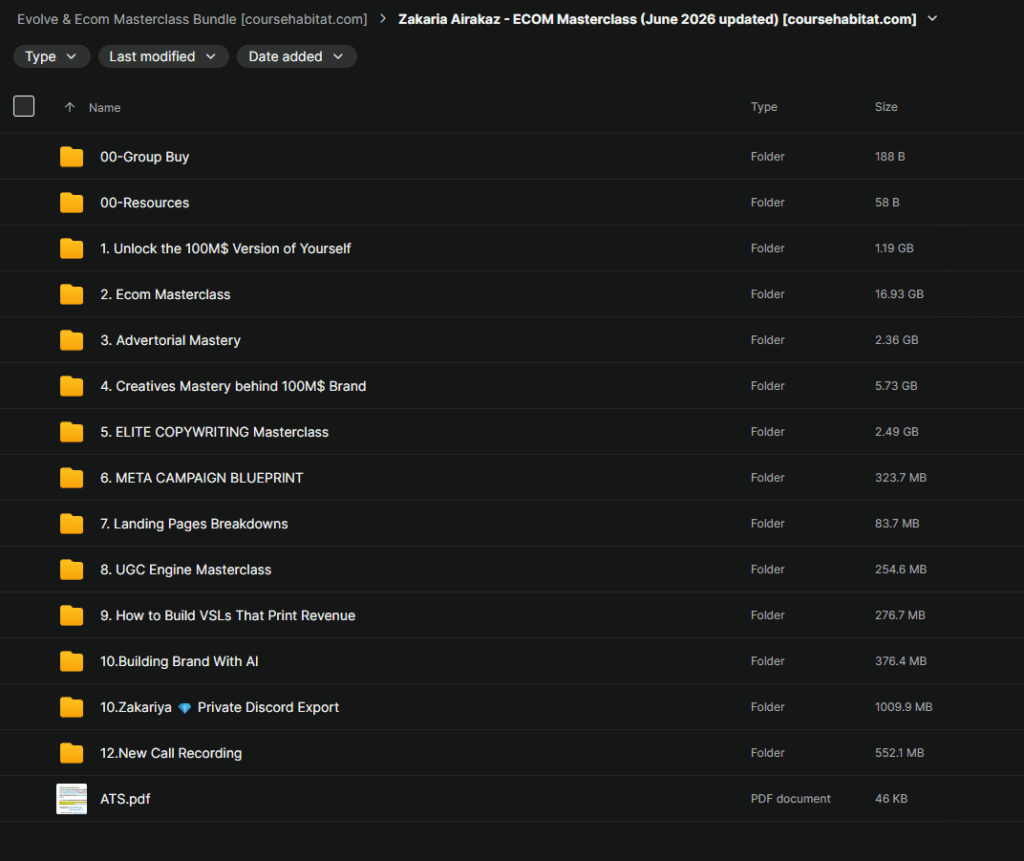Open 12.New Call Recording name
The width and height of the screenshot is (1024, 861).
coord(171,753)
